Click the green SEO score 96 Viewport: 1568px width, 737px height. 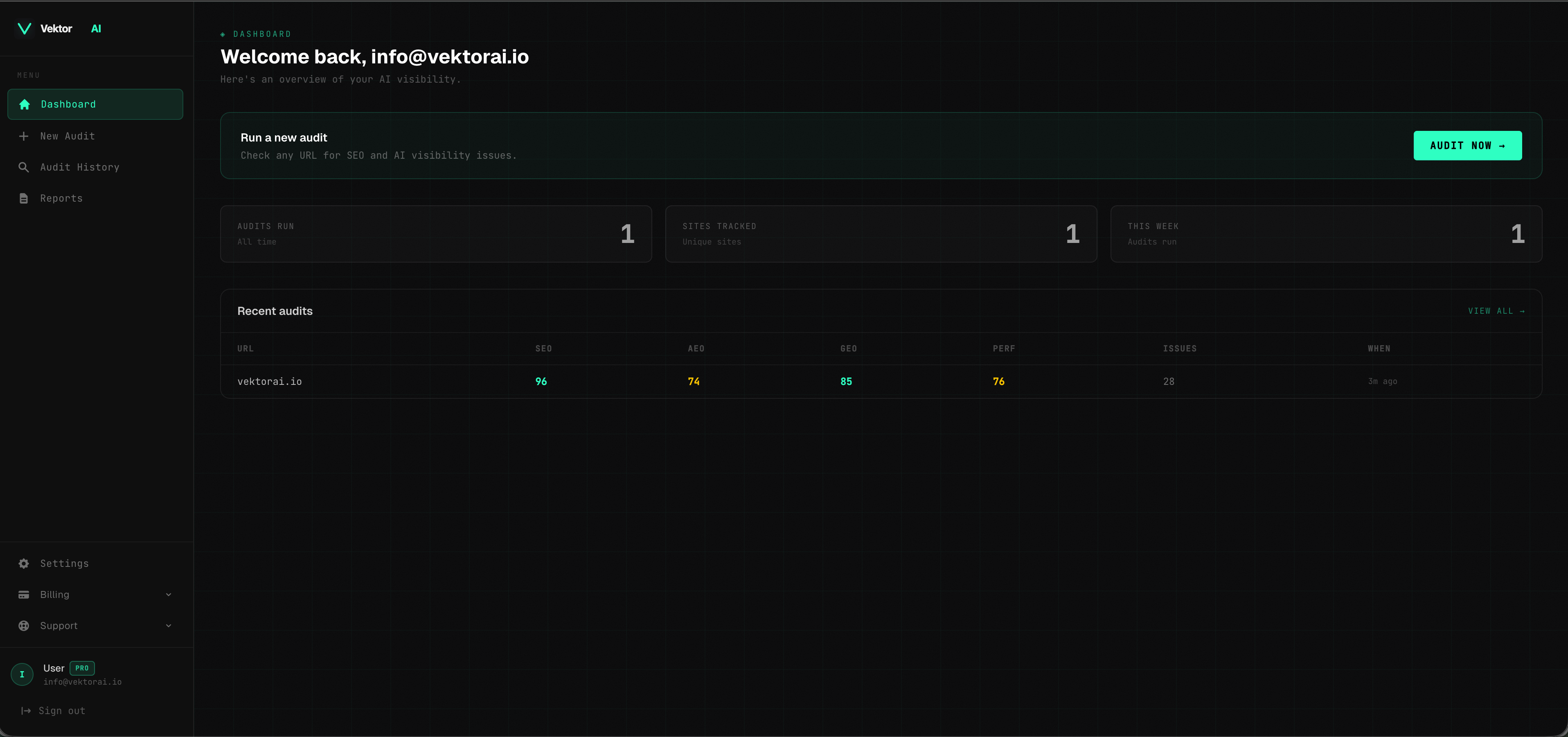coord(541,382)
